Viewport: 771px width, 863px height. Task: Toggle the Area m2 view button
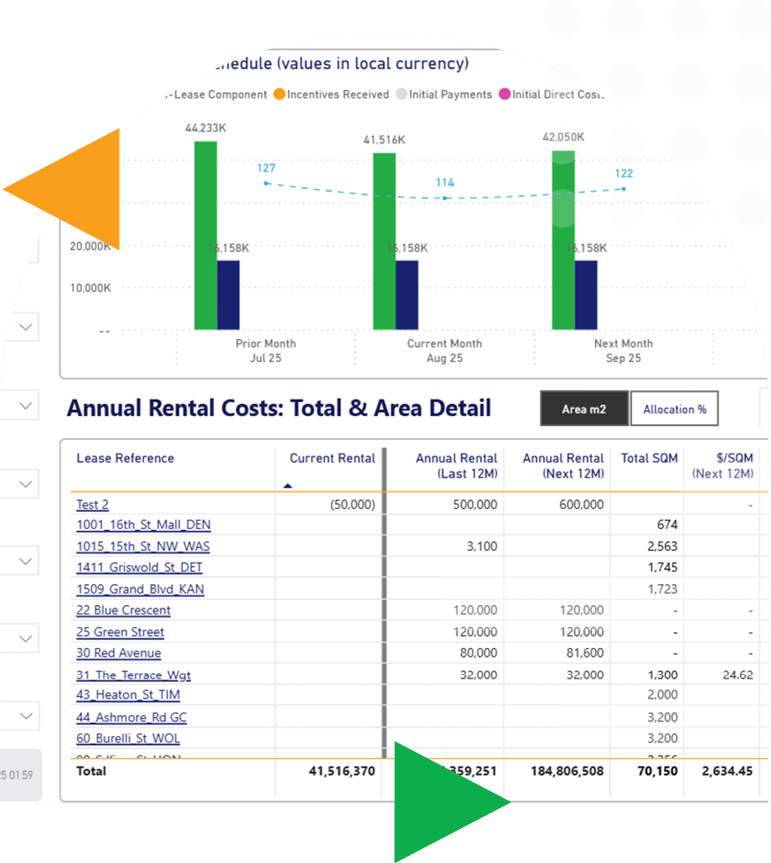(583, 409)
